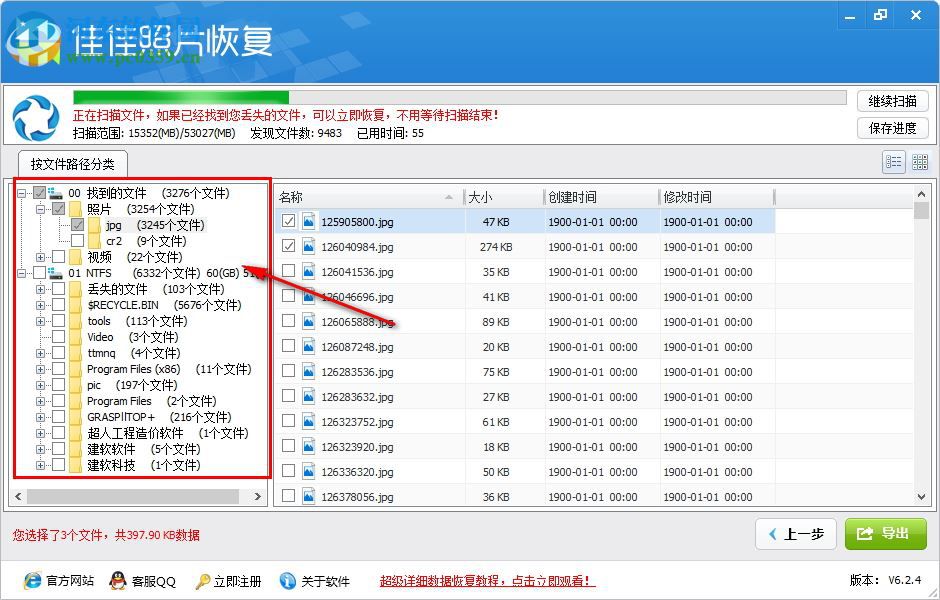Uncheck the jpg folder checkbox
Viewport: 940px width, 600px height.
pos(78,226)
